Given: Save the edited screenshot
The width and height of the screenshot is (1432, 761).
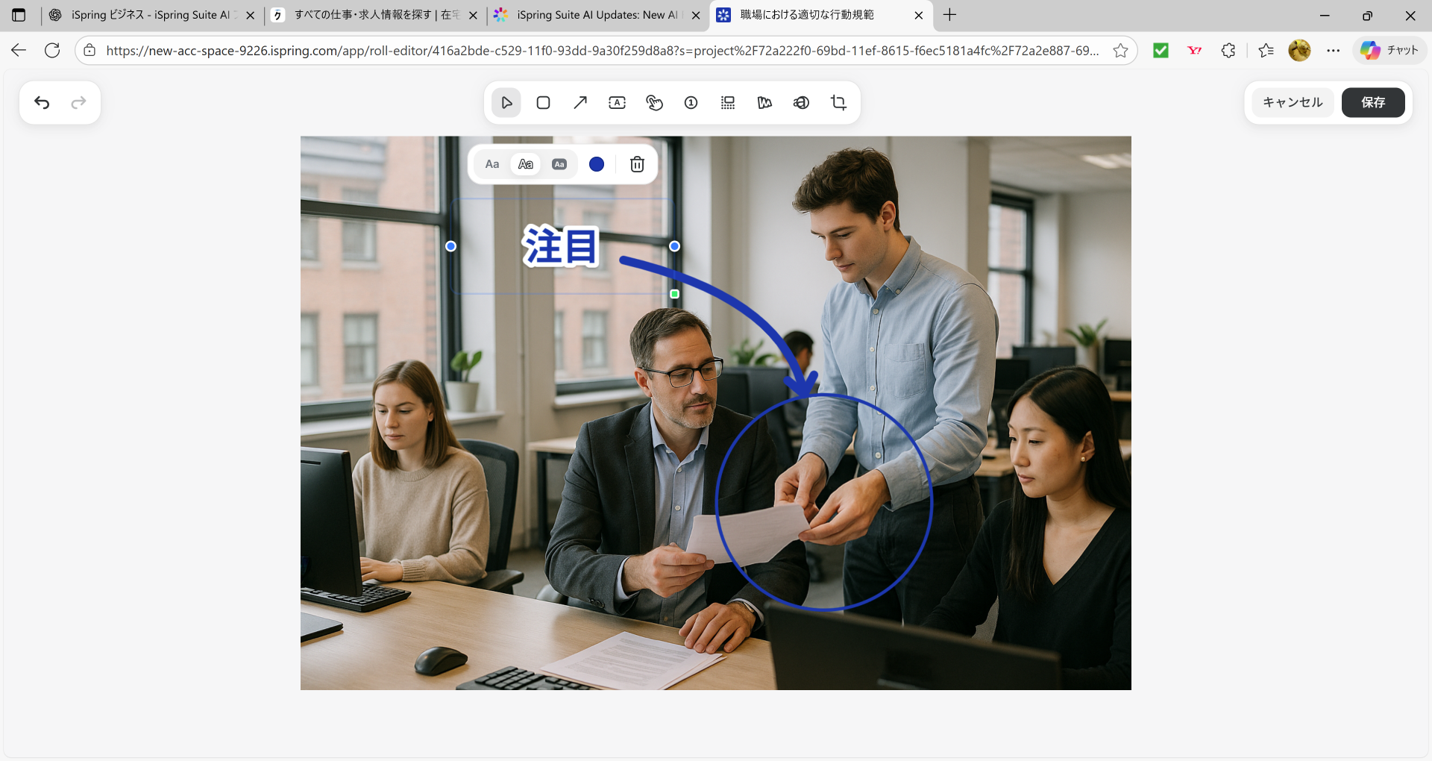Looking at the screenshot, I should point(1373,102).
